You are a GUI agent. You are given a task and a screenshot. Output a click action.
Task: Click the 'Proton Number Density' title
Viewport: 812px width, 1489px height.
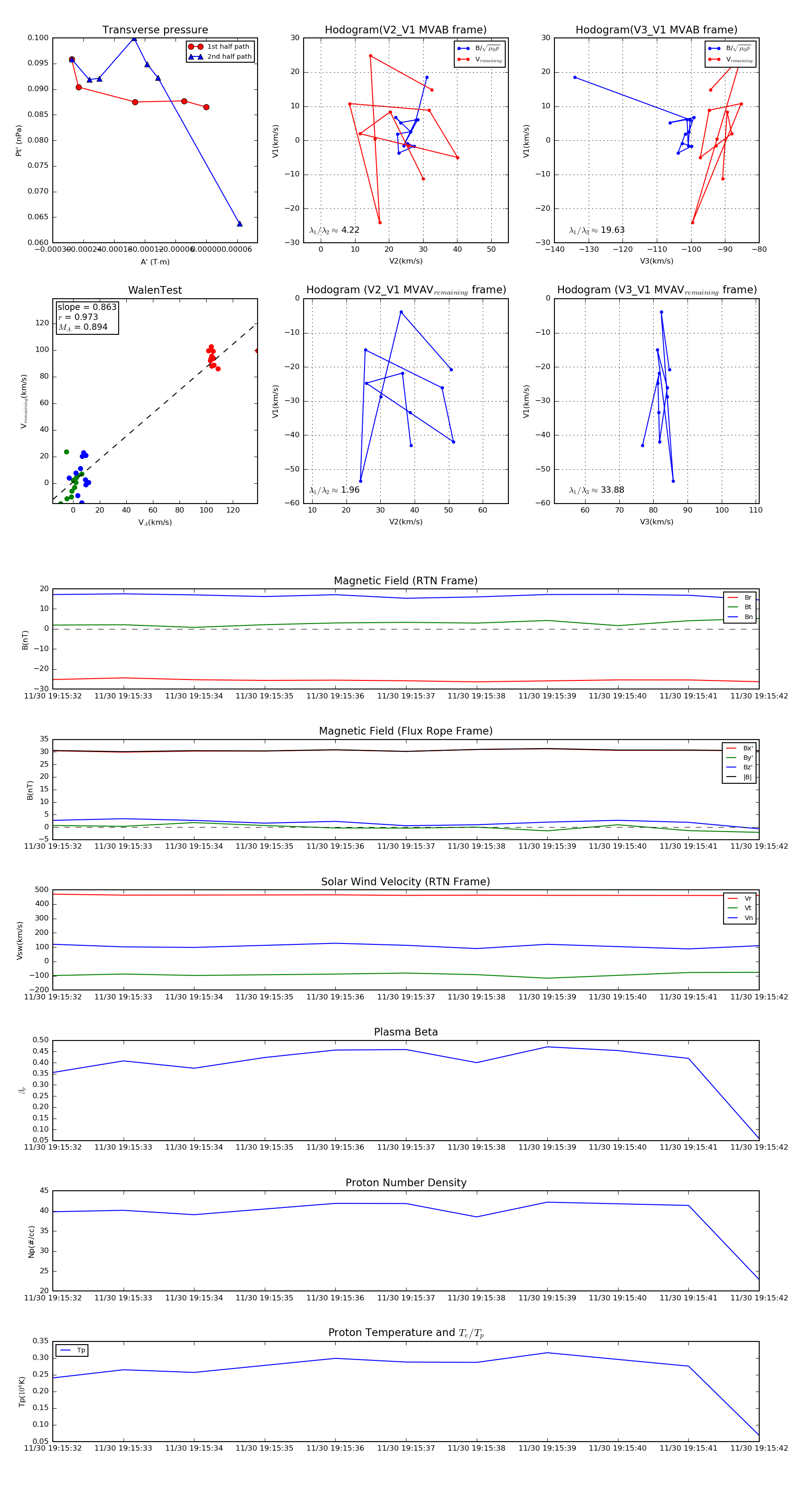[406, 1183]
